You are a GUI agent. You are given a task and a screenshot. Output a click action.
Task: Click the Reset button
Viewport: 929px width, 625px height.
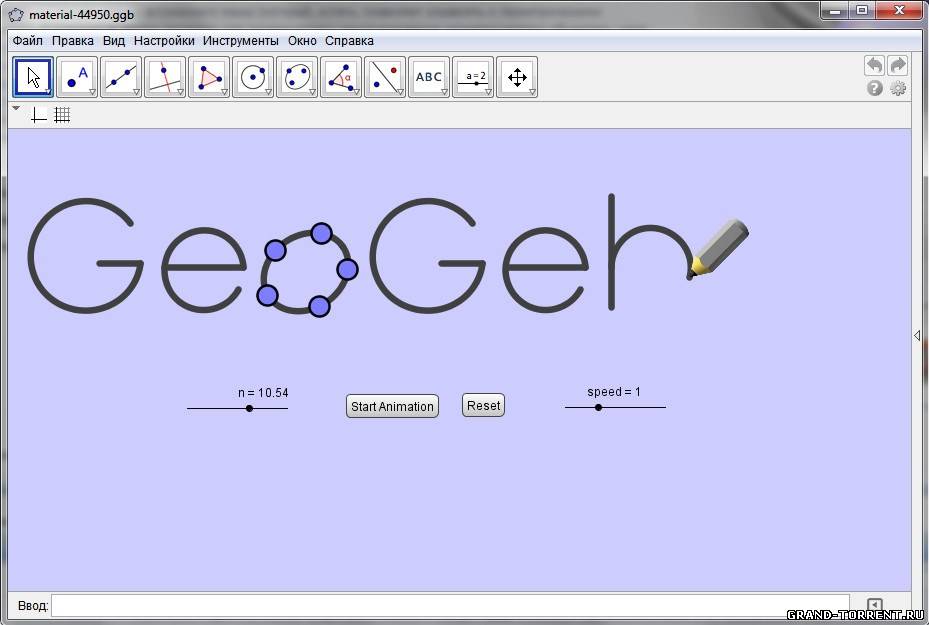tap(483, 406)
